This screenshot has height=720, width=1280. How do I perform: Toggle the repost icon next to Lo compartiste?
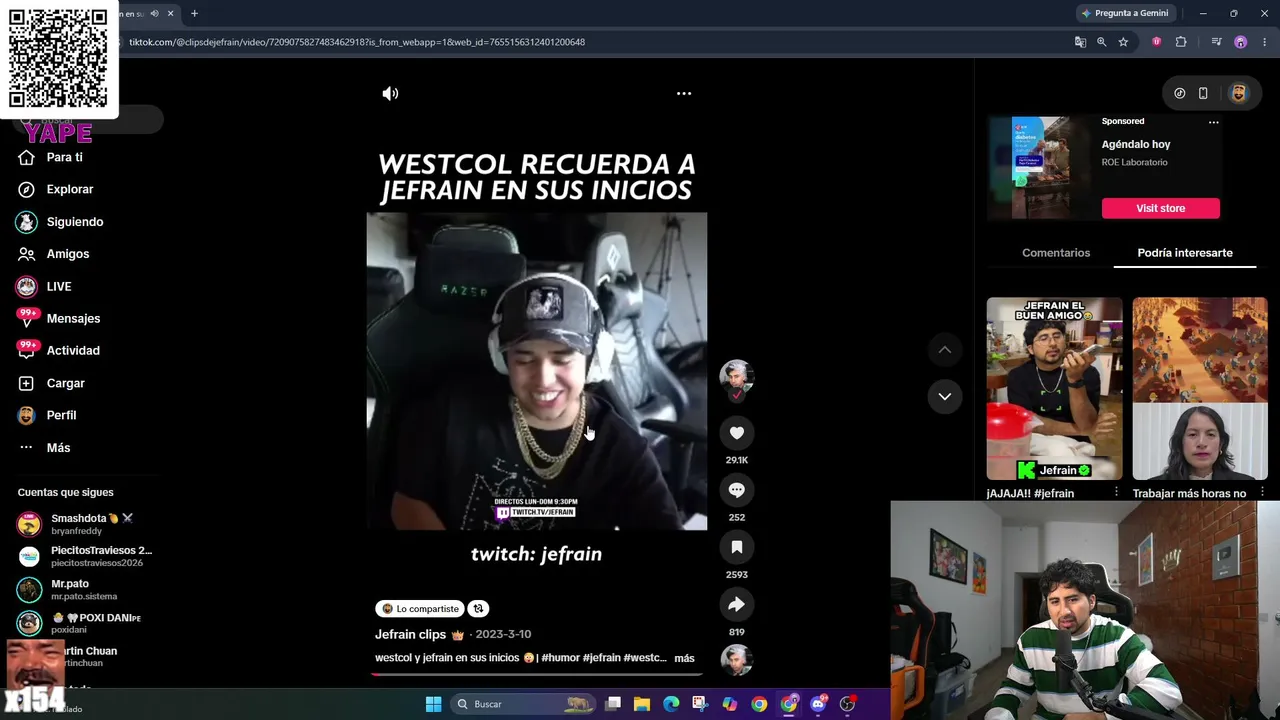pyautogui.click(x=478, y=608)
